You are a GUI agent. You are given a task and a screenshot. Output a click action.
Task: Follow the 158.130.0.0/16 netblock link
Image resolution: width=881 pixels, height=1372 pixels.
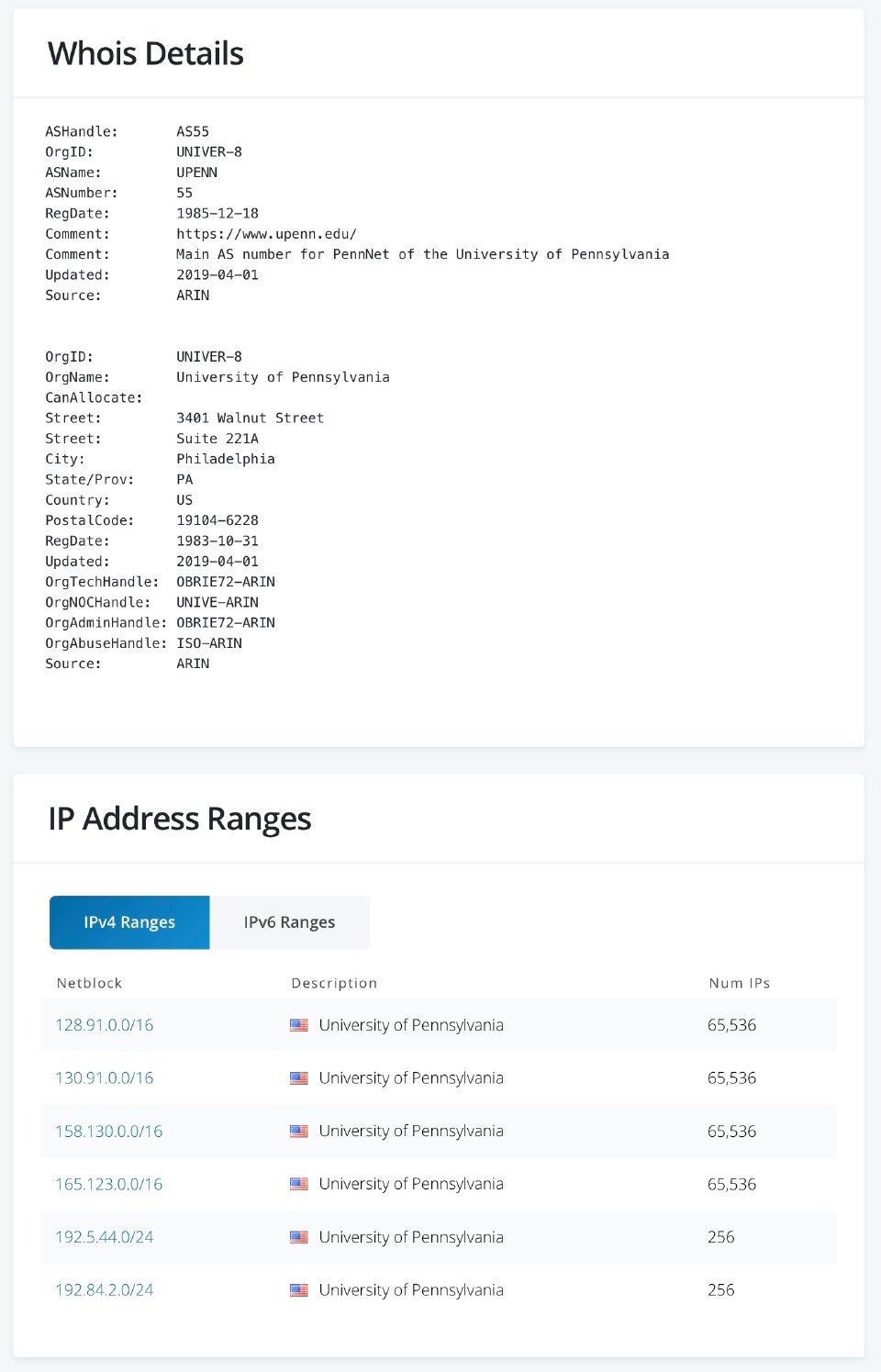[109, 1132]
